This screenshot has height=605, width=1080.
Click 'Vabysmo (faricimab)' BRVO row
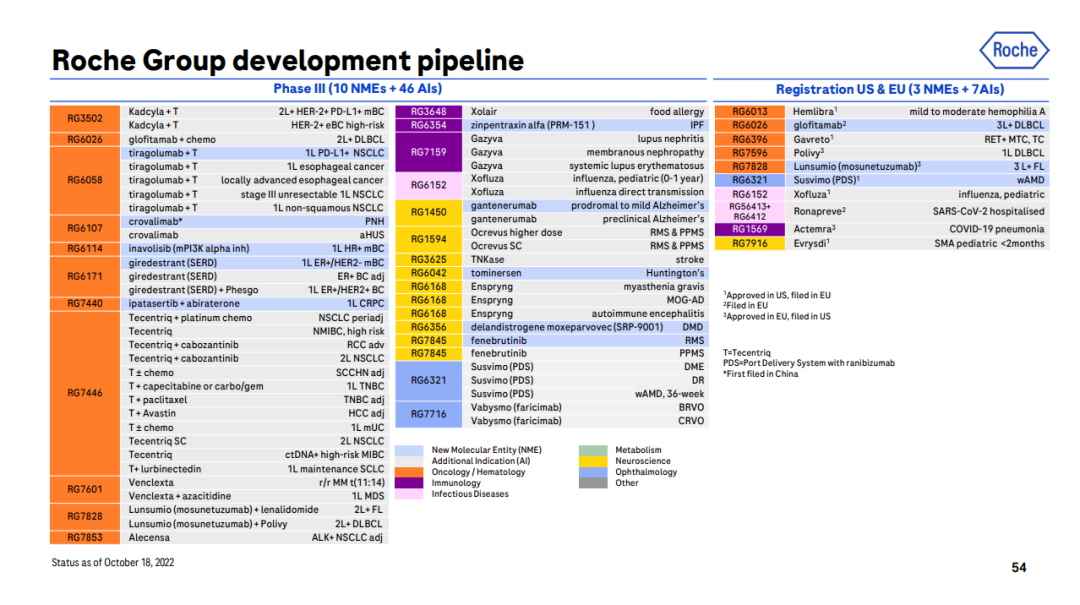click(587, 408)
